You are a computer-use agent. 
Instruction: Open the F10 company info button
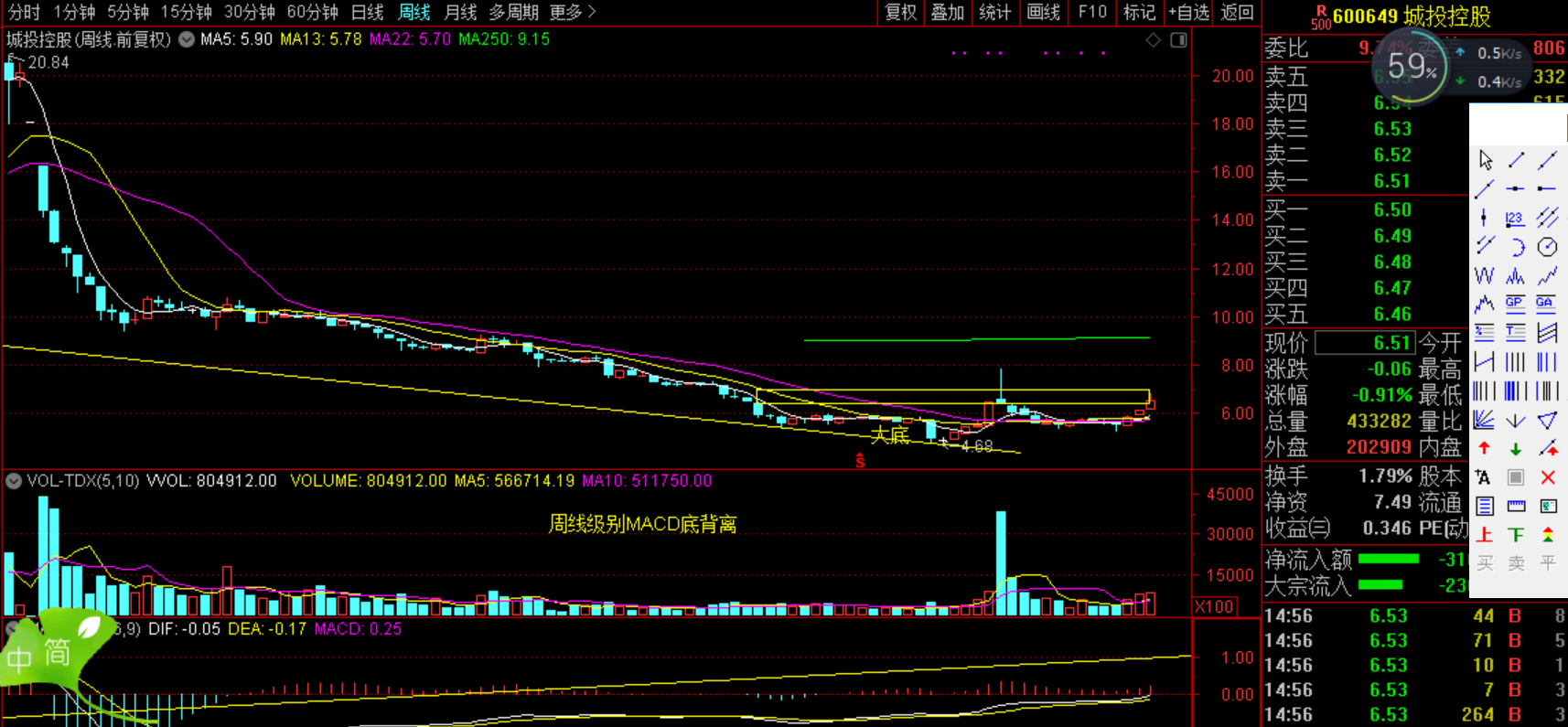[x=1092, y=12]
